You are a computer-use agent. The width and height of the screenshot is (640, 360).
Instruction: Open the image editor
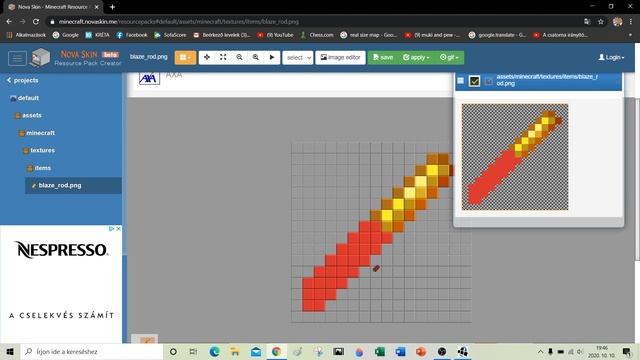(x=340, y=58)
